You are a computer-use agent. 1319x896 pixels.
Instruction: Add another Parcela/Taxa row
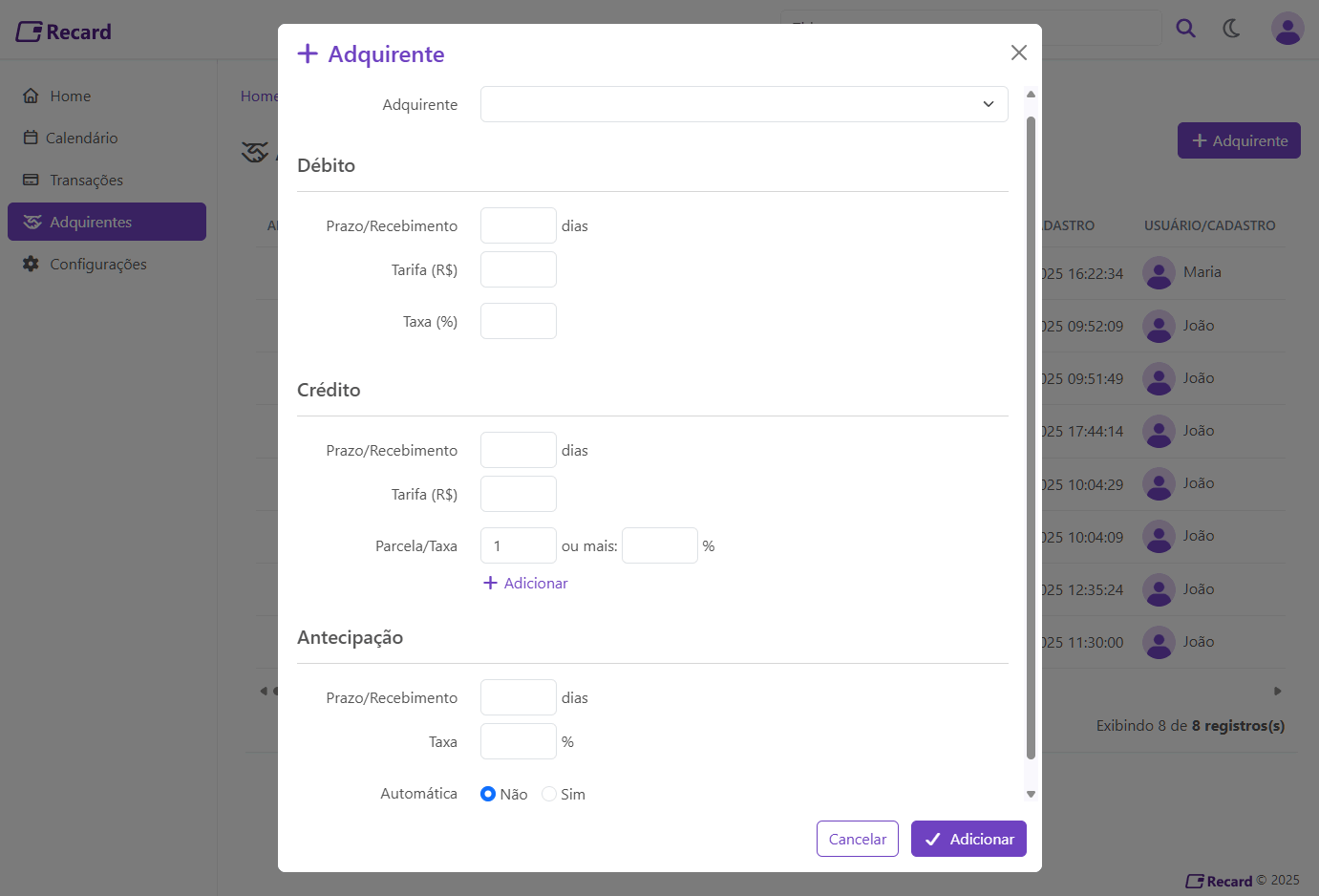click(525, 583)
